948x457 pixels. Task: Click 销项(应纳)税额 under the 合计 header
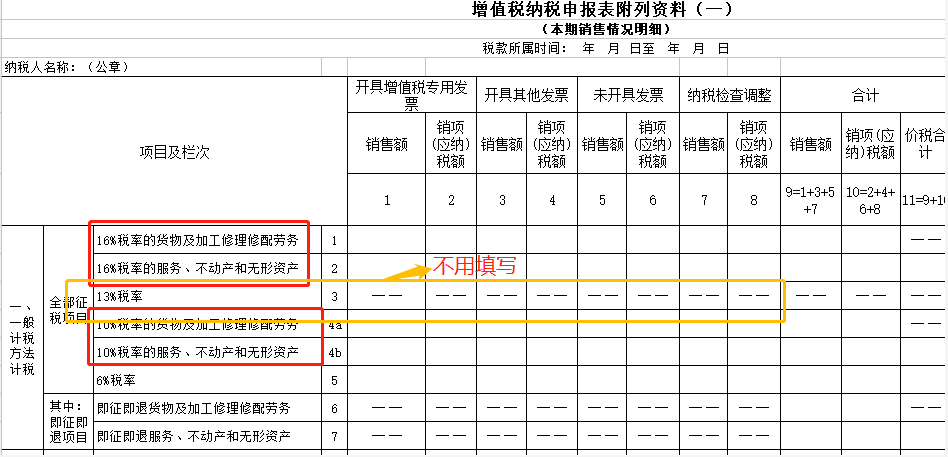point(871,144)
